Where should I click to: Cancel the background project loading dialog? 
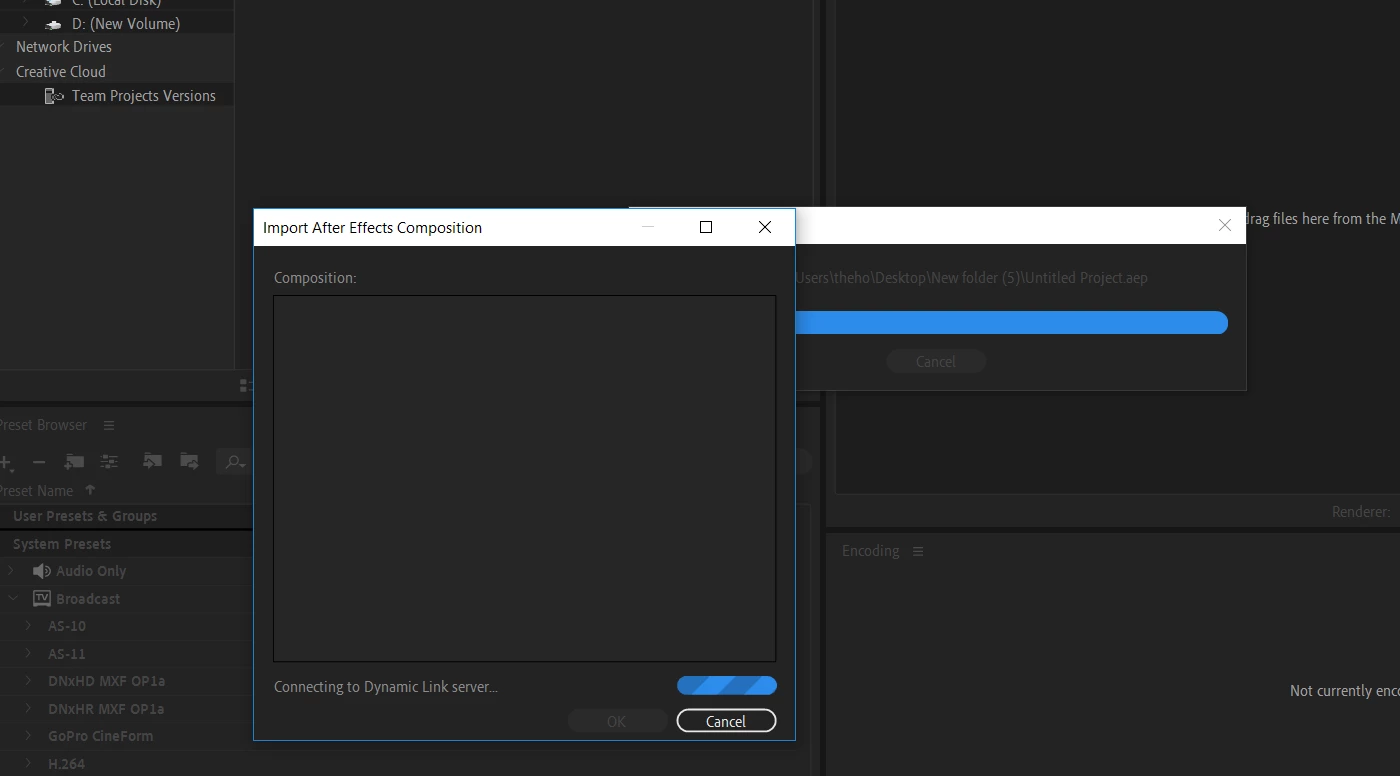click(x=936, y=362)
